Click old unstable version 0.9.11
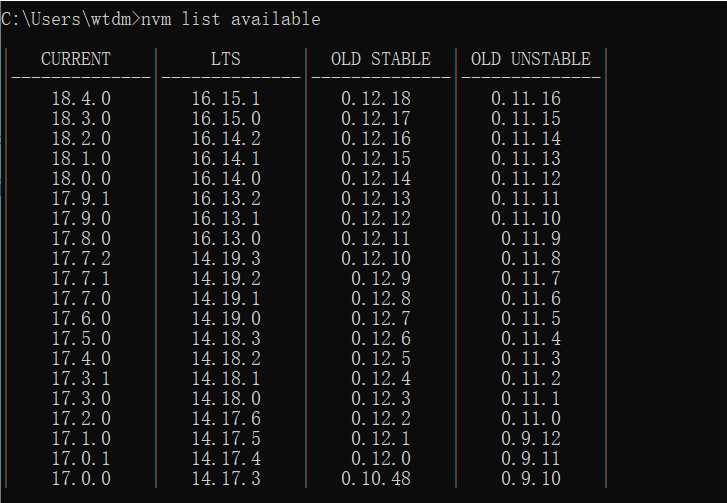 531,458
